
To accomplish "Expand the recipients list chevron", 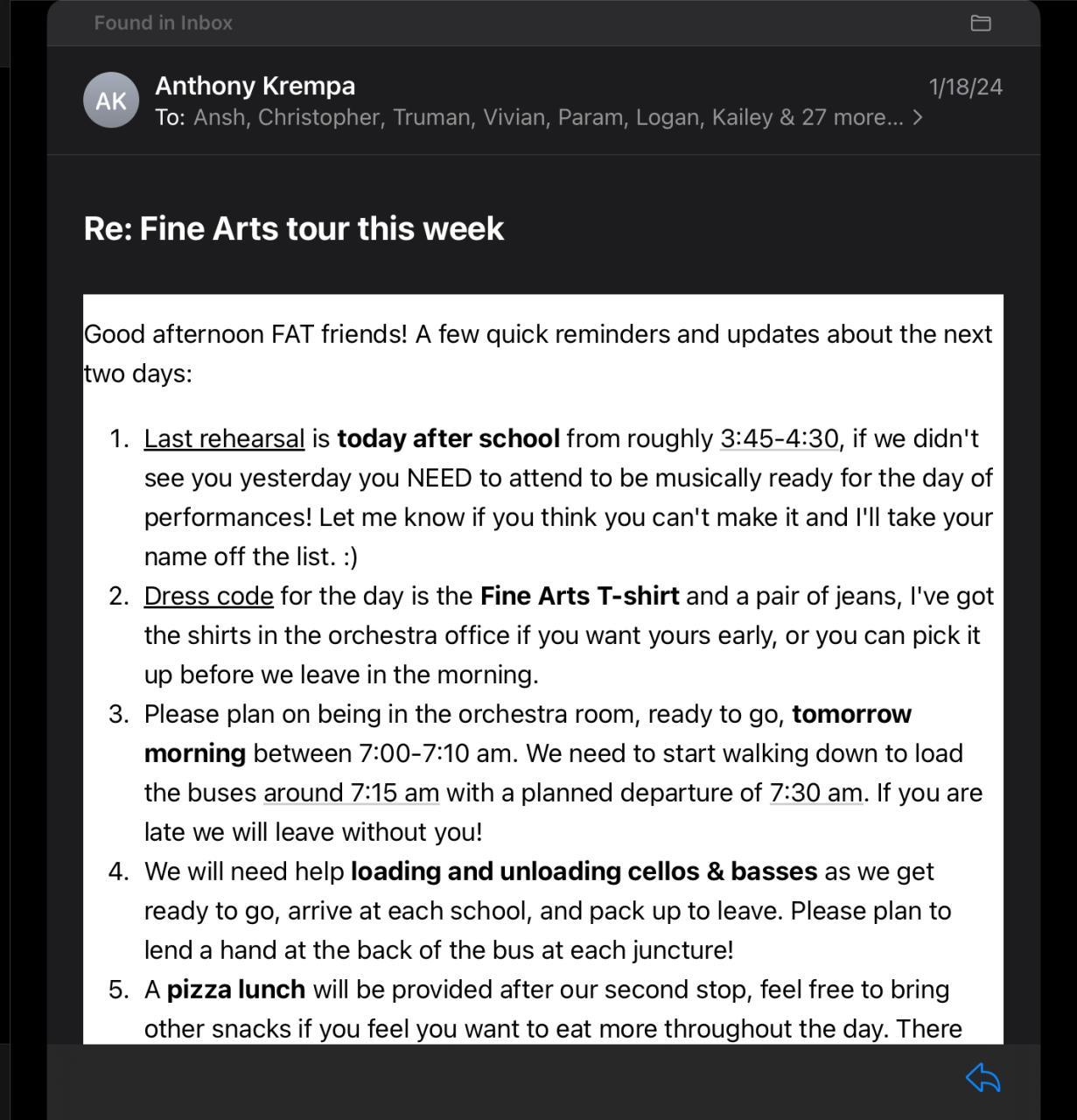I will (x=918, y=117).
